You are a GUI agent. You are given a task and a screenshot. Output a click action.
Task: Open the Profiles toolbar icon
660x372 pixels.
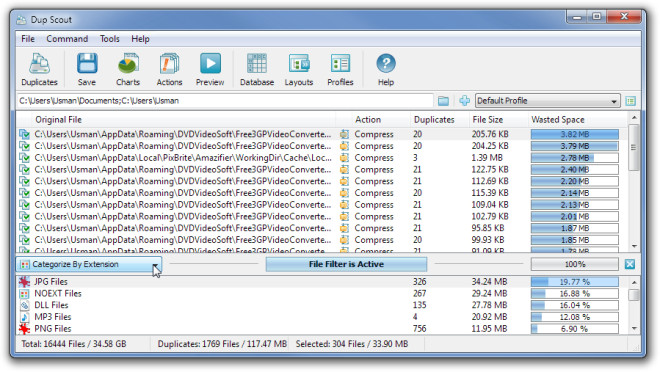pyautogui.click(x=340, y=69)
